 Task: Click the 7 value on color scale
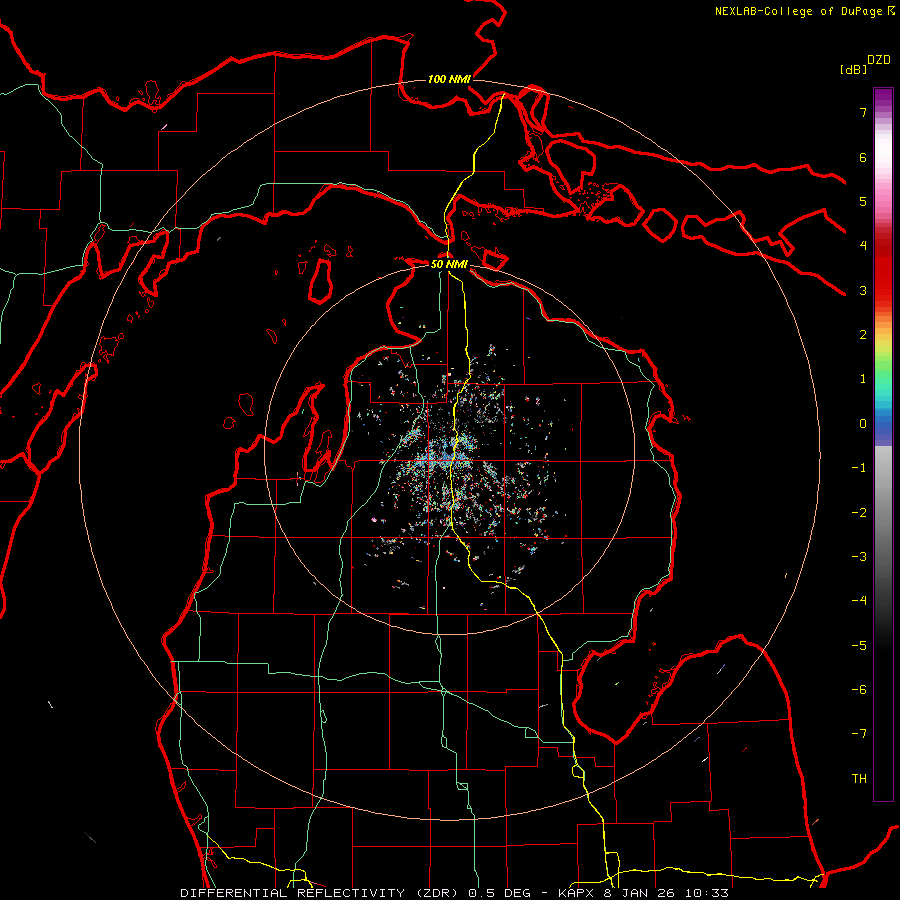coord(863,112)
